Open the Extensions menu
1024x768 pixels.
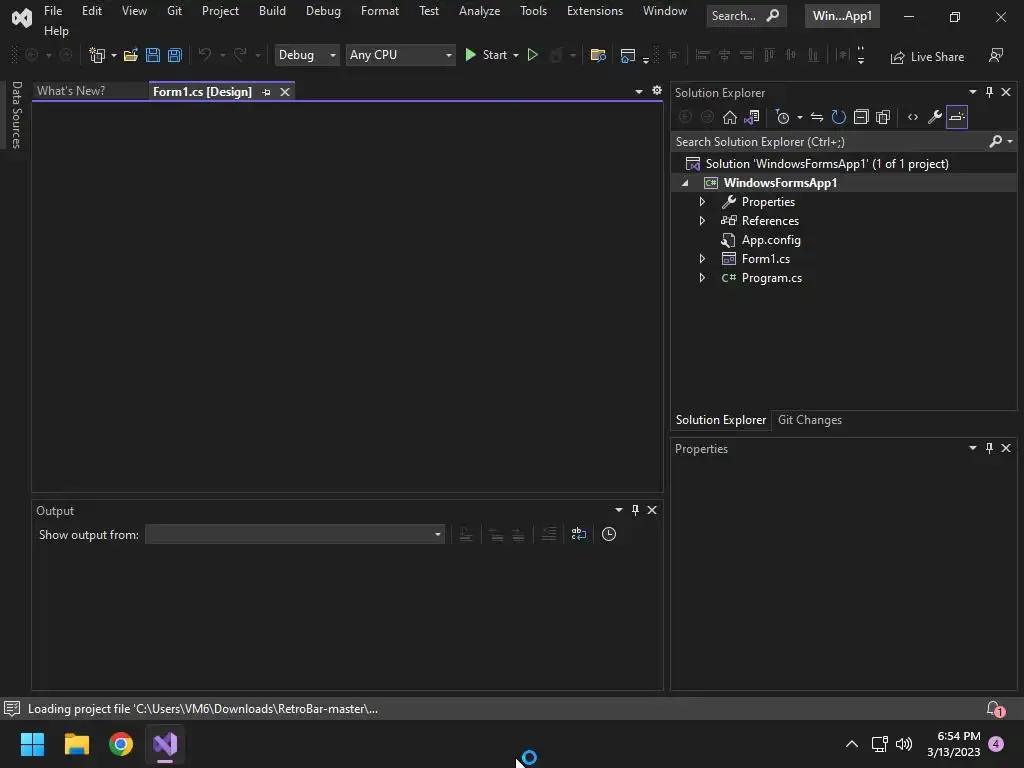[595, 11]
